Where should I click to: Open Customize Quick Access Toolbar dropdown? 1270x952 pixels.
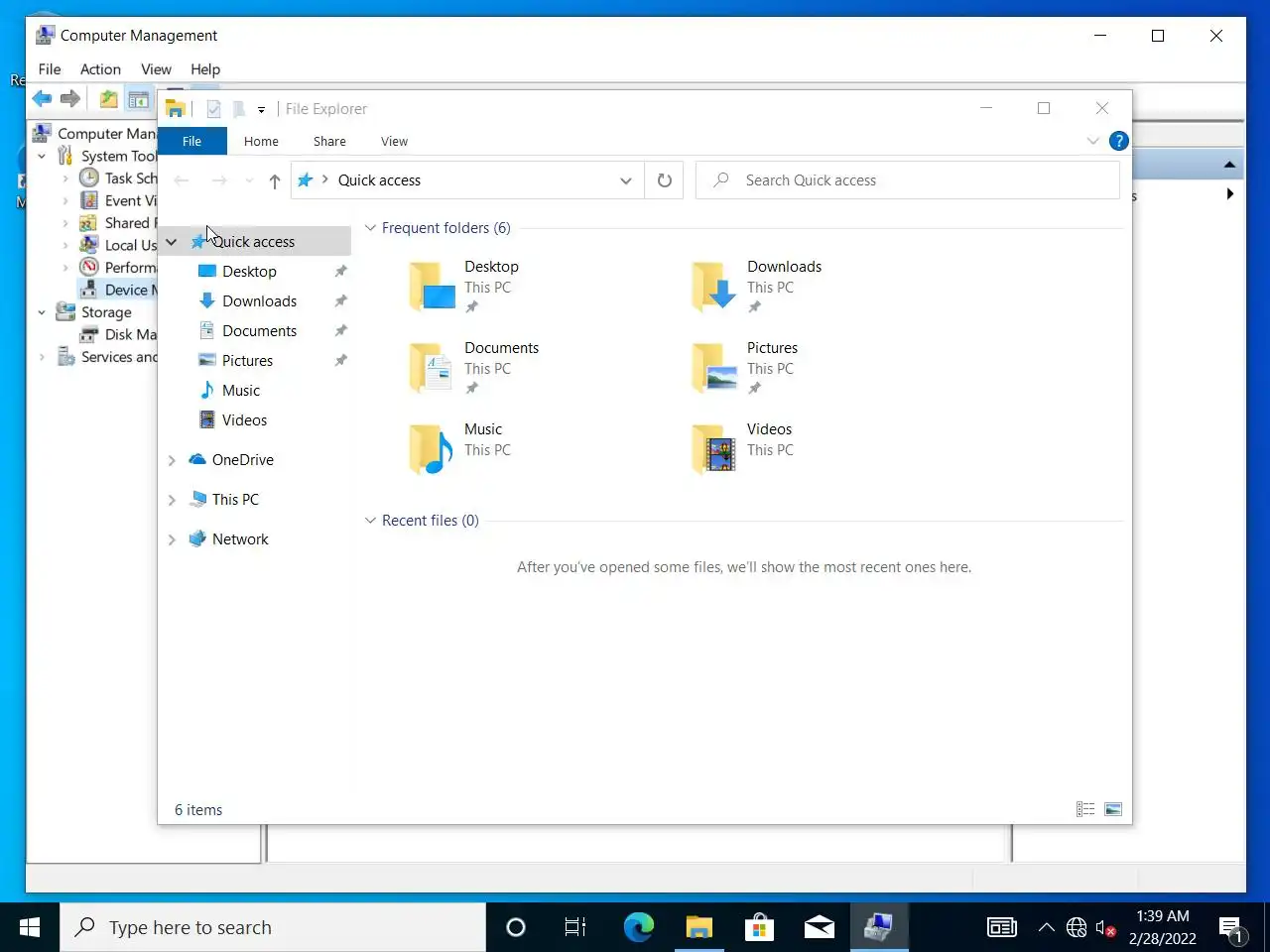tap(261, 109)
